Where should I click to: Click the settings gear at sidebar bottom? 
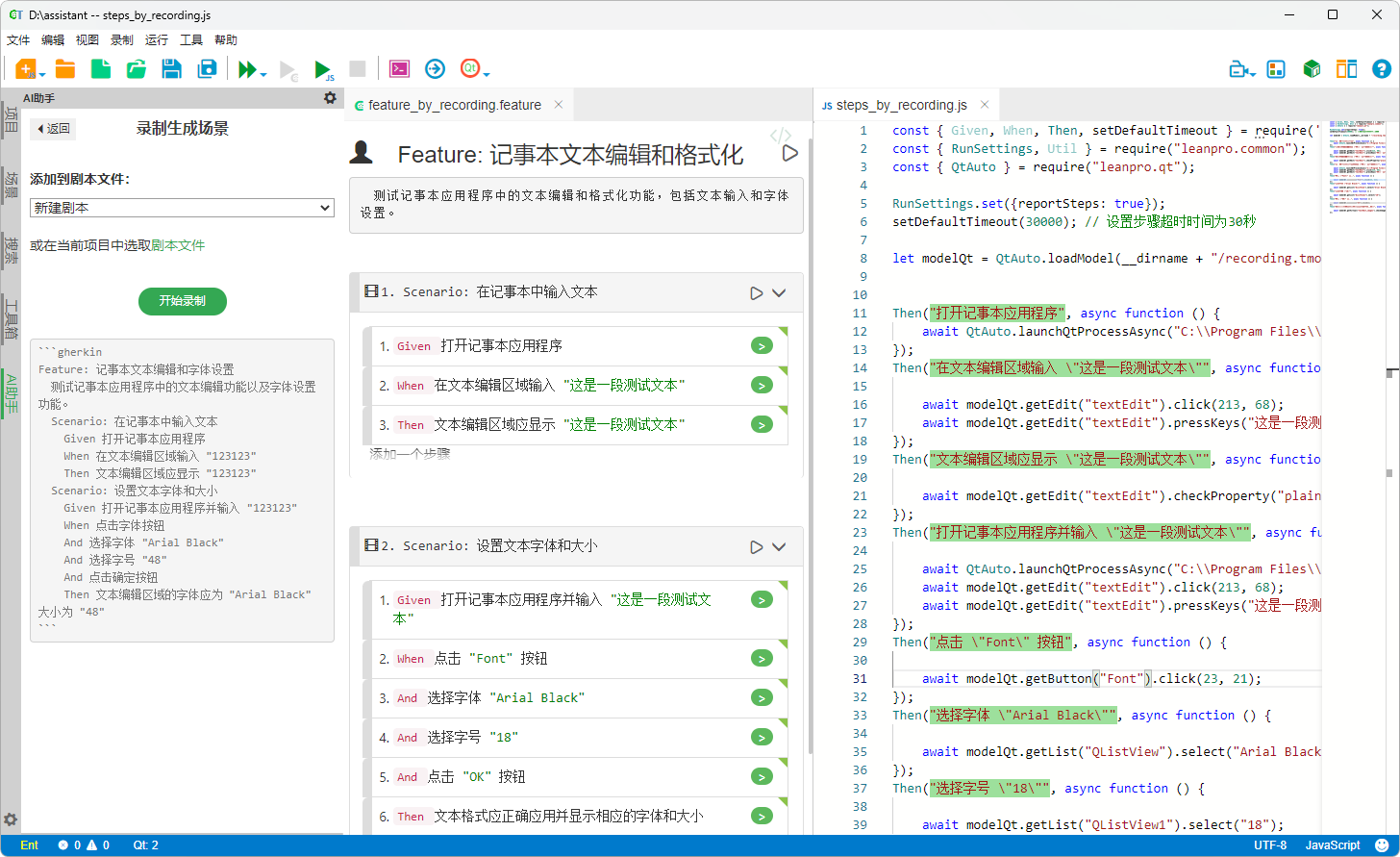tap(10, 819)
